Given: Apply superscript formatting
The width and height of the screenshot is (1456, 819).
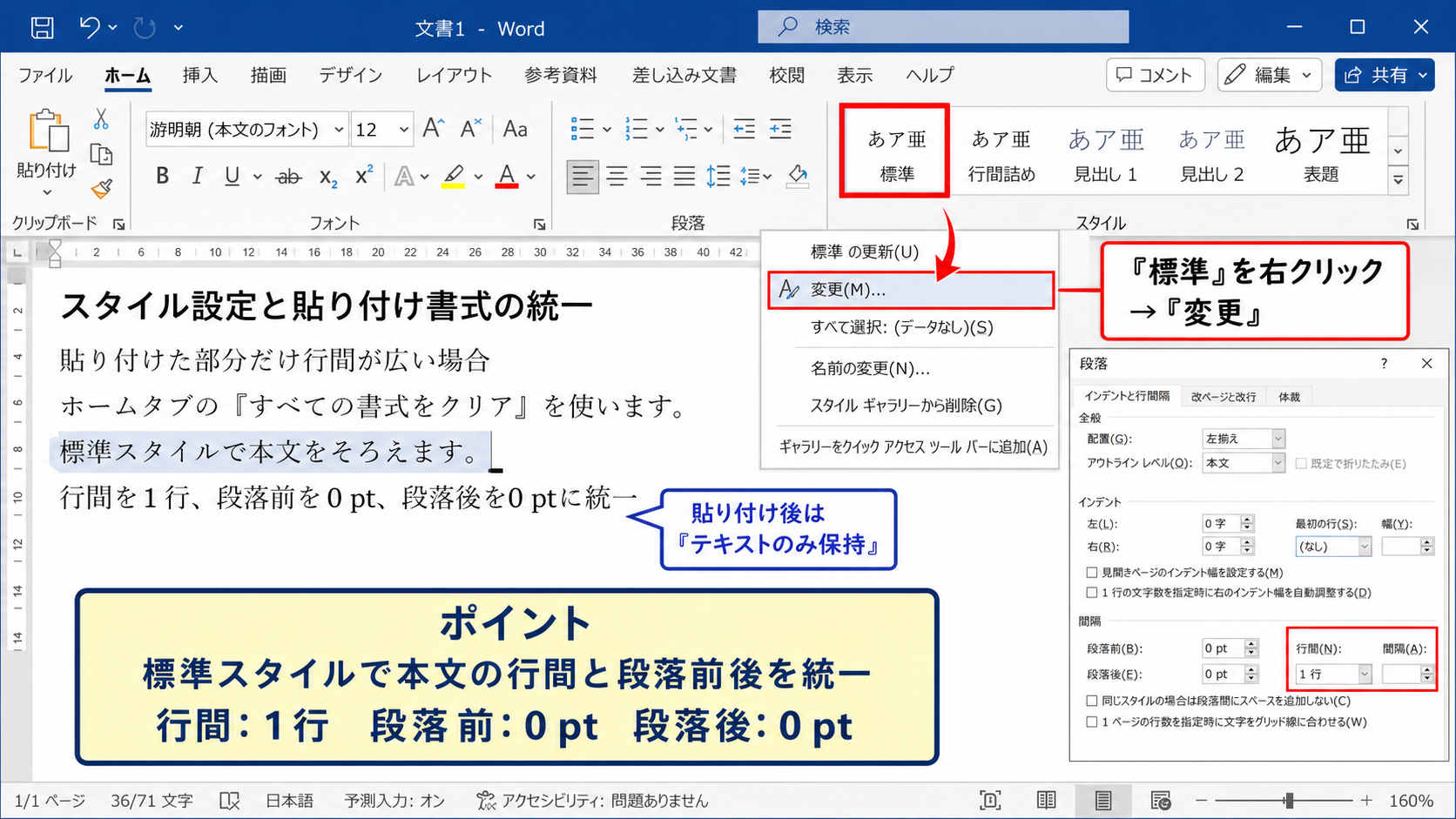Looking at the screenshot, I should 364,176.
